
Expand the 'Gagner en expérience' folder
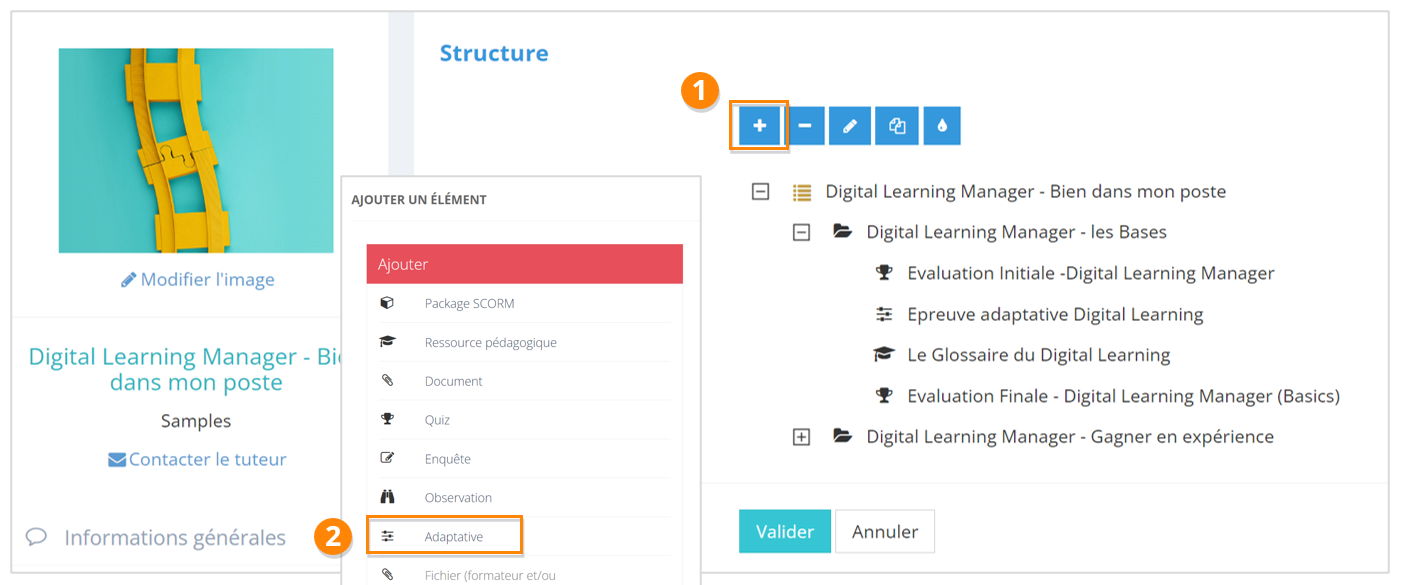coord(801,437)
